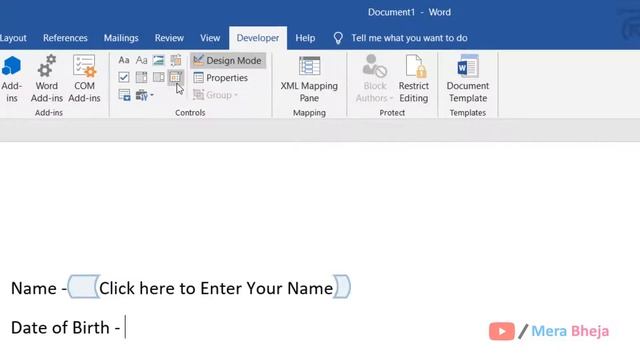Open the Legacy Tools dropdown
640x360 pixels.
[x=145, y=95]
